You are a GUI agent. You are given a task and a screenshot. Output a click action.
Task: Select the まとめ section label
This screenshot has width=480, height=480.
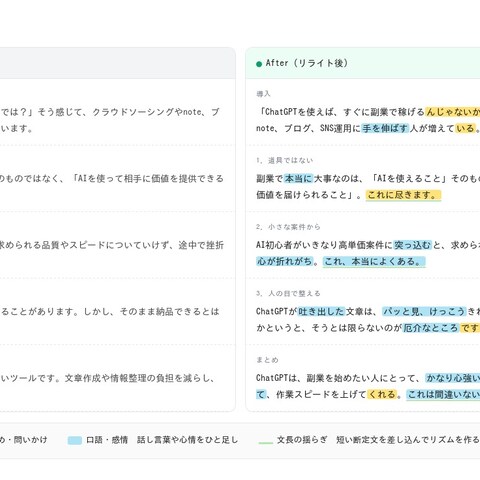pos(267,360)
